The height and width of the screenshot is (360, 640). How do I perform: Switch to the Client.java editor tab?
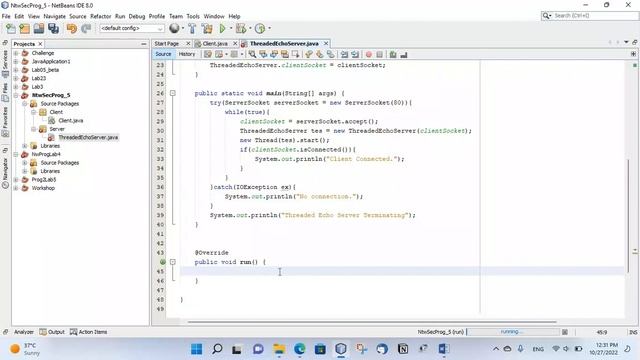tap(215, 44)
